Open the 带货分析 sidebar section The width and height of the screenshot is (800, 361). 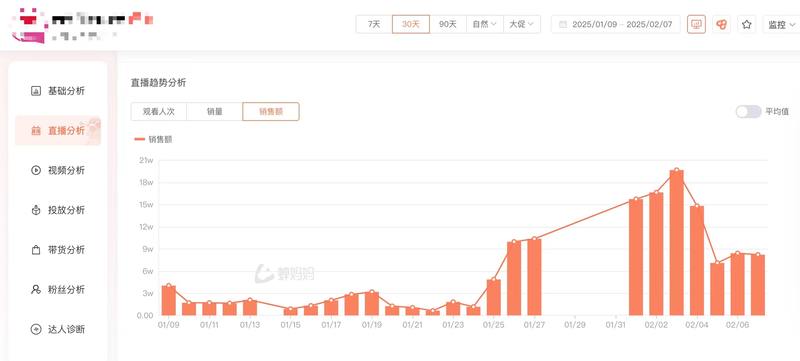pos(58,250)
